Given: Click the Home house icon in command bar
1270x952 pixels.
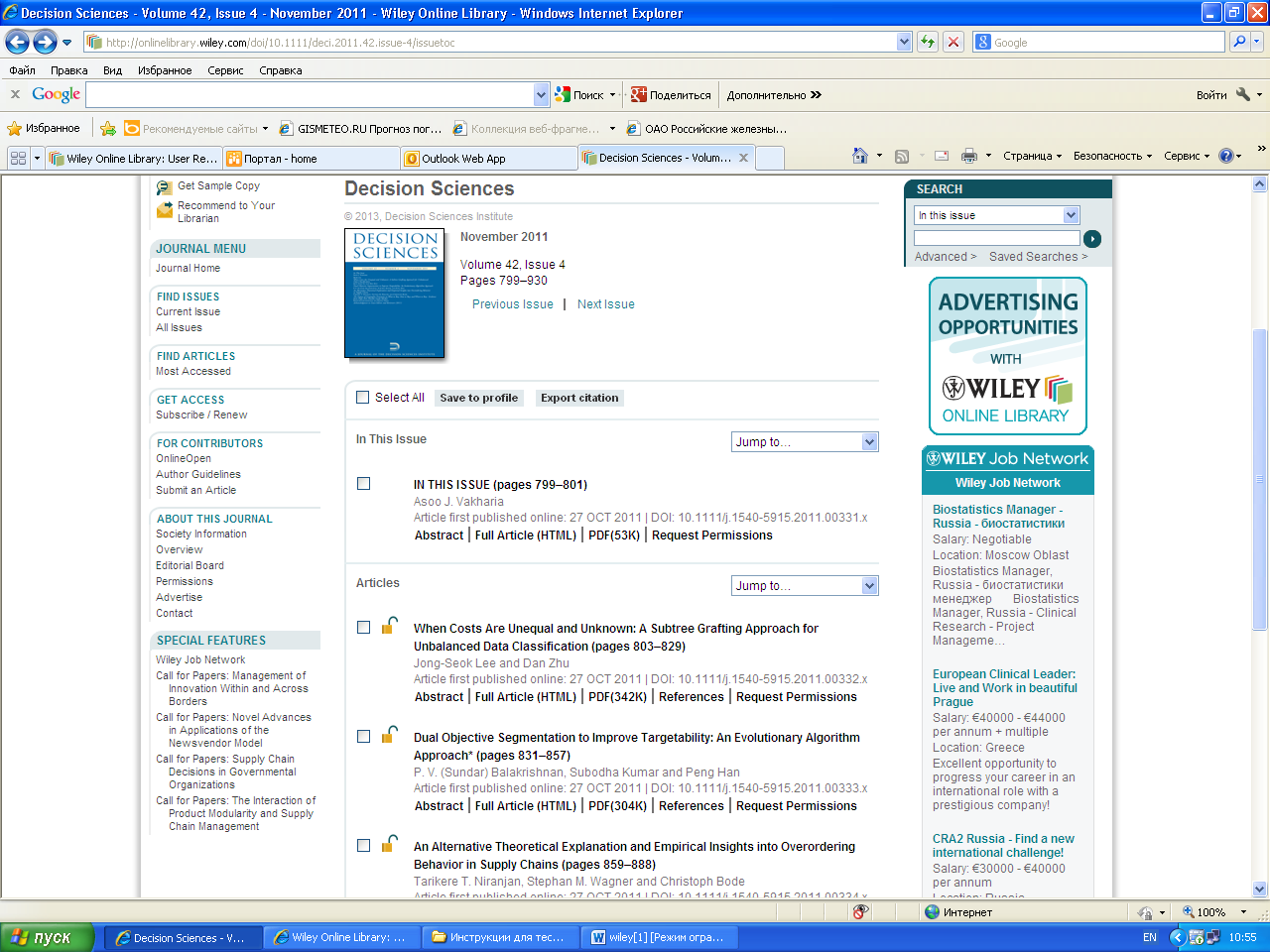Looking at the screenshot, I should click(860, 156).
